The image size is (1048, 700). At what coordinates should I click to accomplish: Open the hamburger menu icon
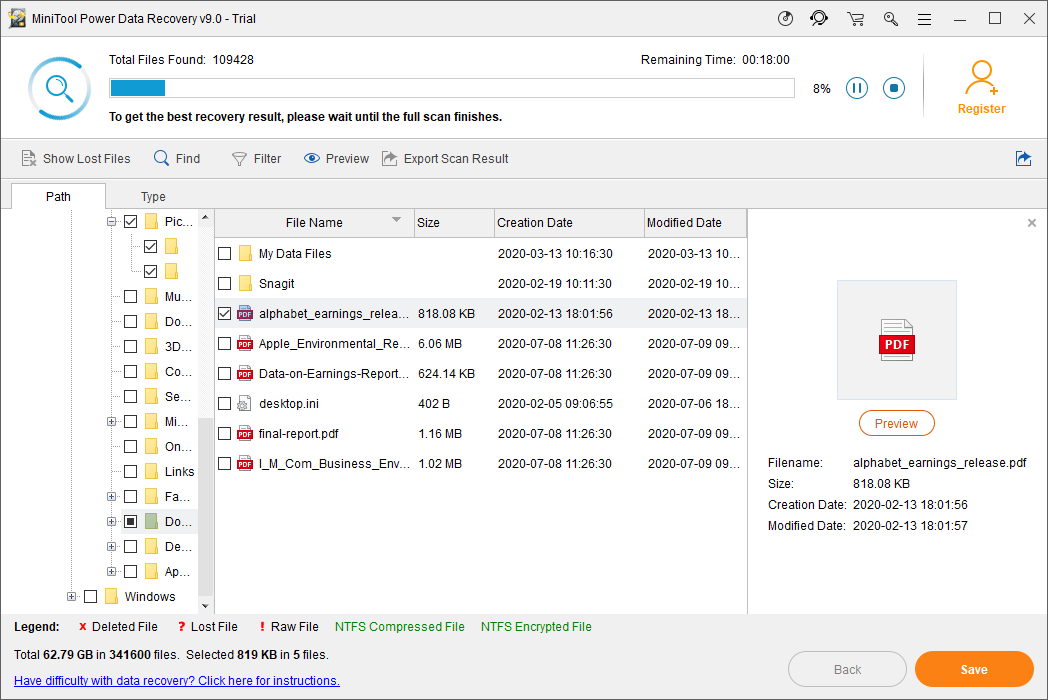tap(924, 19)
